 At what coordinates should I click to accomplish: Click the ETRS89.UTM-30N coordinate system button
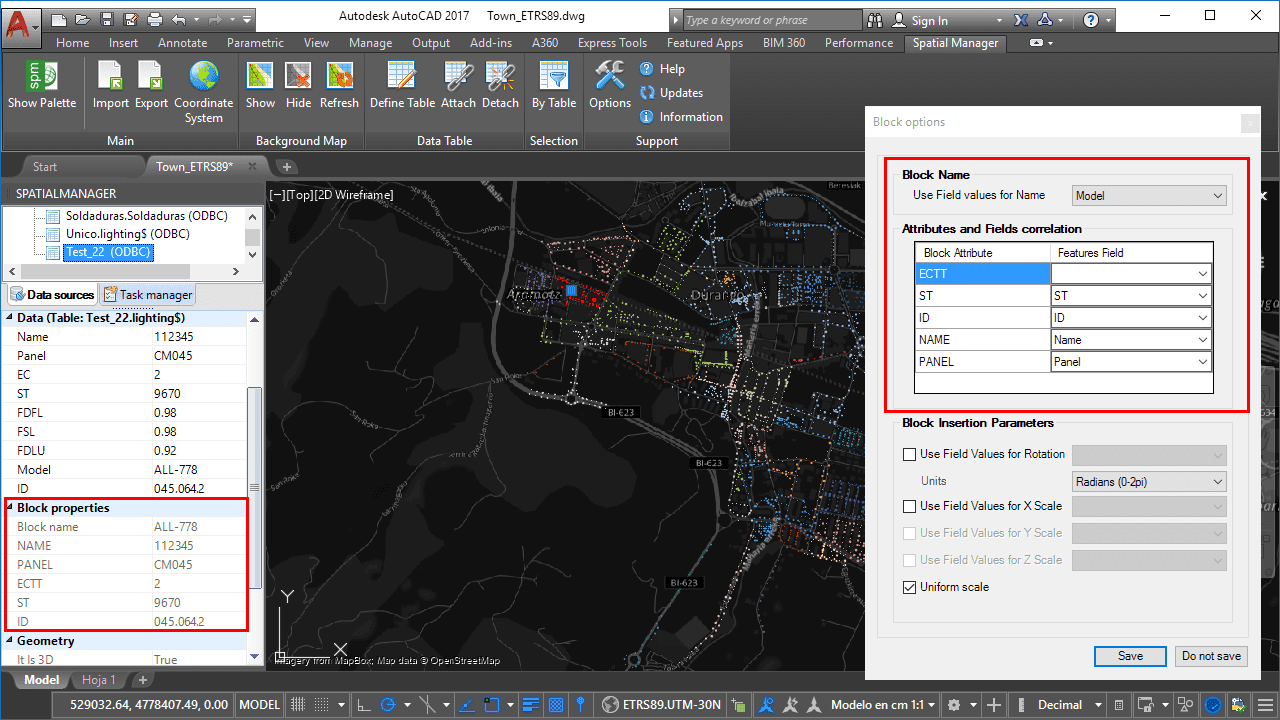click(x=663, y=705)
